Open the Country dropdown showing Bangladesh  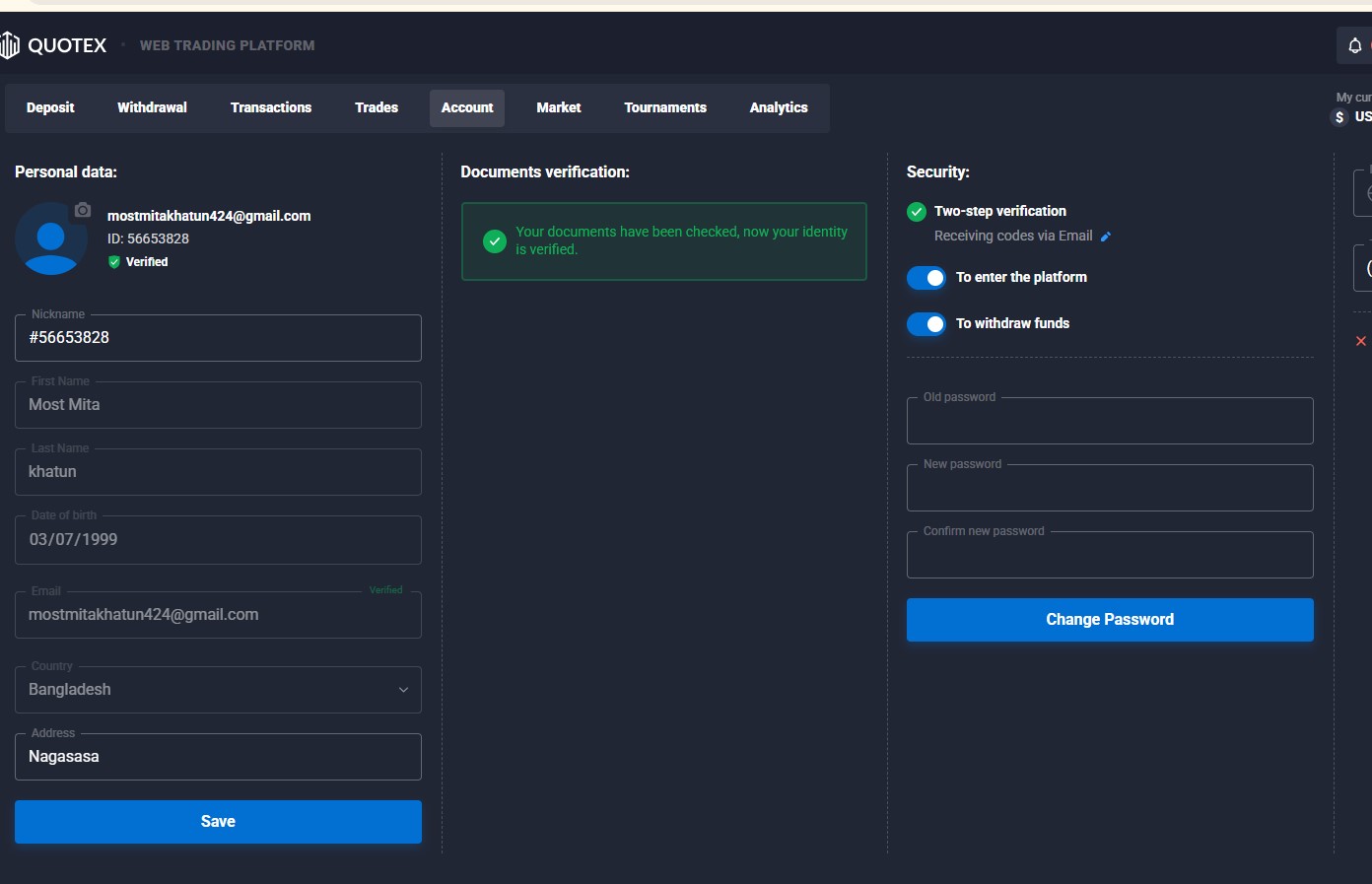218,690
